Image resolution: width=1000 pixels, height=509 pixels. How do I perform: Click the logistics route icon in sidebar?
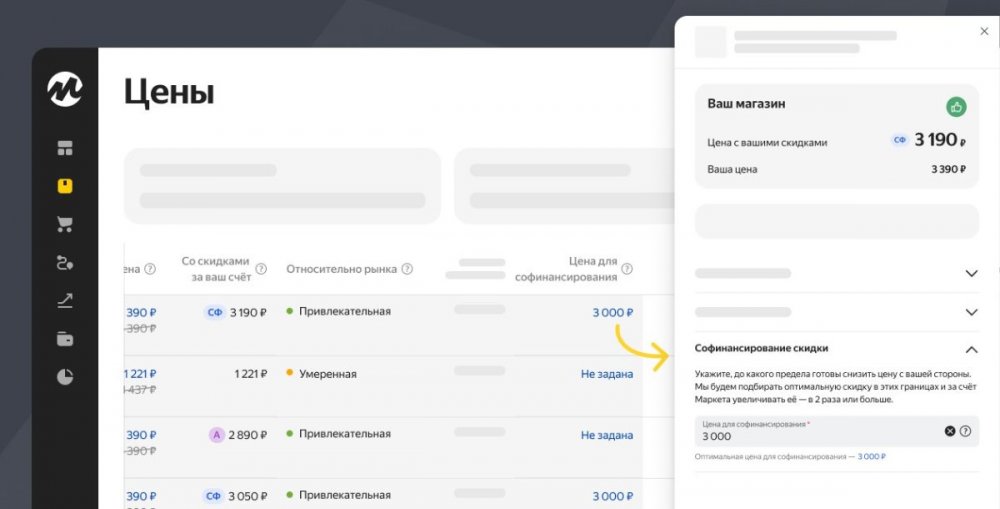click(x=65, y=263)
